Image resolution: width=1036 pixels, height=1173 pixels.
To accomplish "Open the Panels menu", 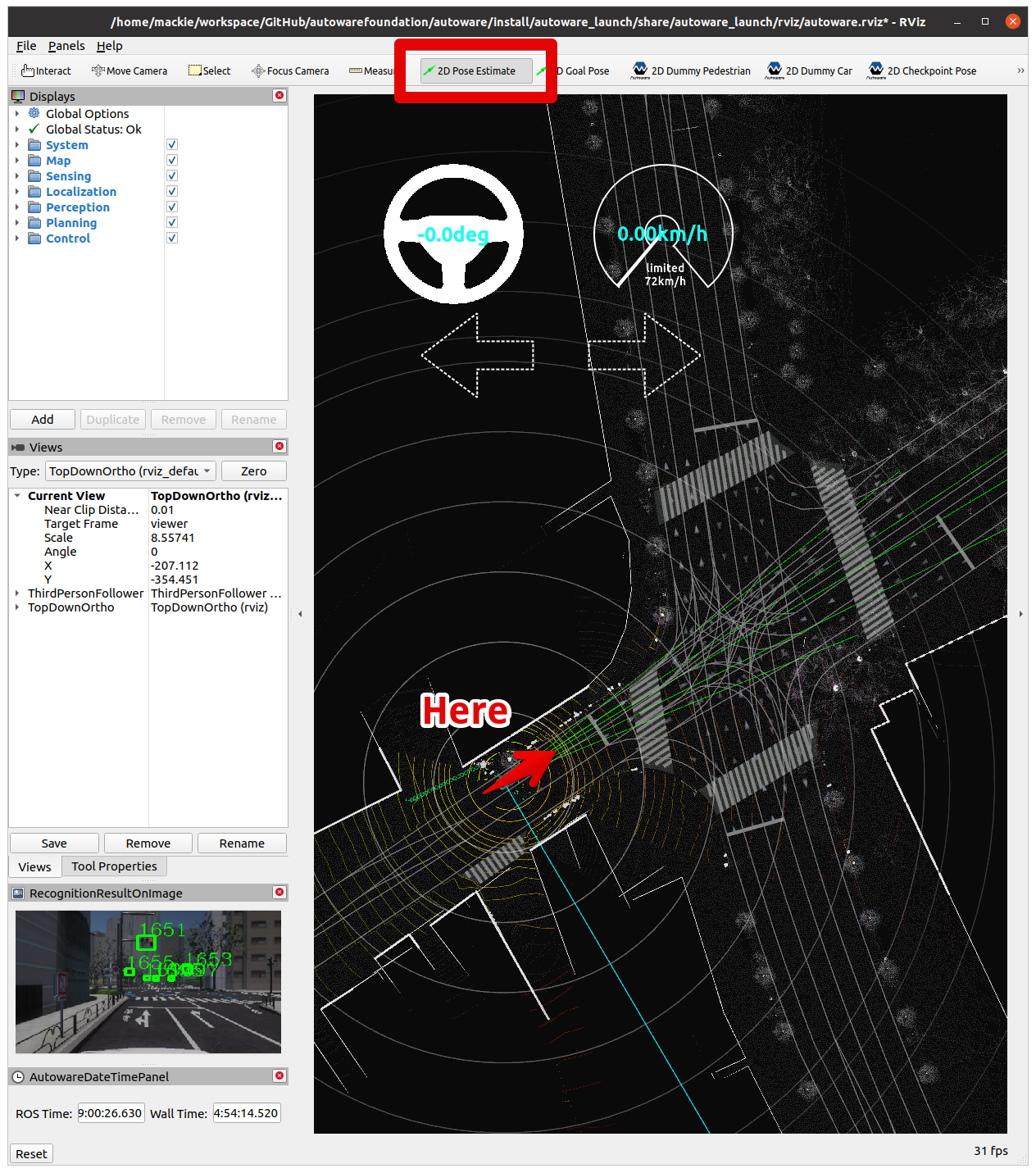I will (66, 46).
